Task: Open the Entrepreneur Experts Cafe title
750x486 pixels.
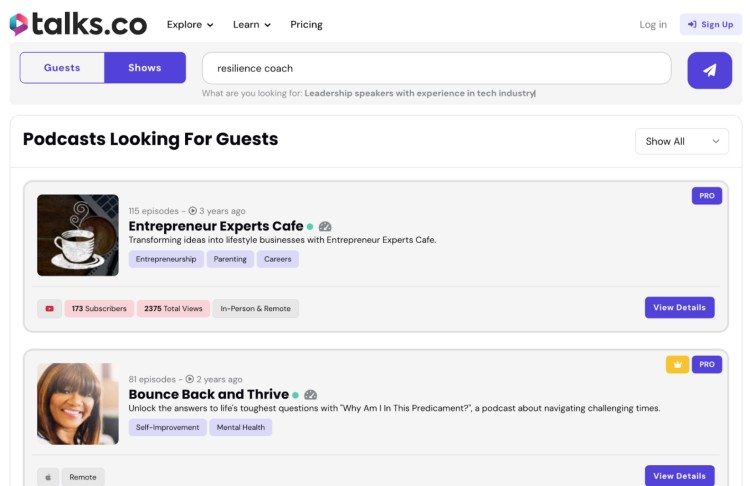Action: 216,226
